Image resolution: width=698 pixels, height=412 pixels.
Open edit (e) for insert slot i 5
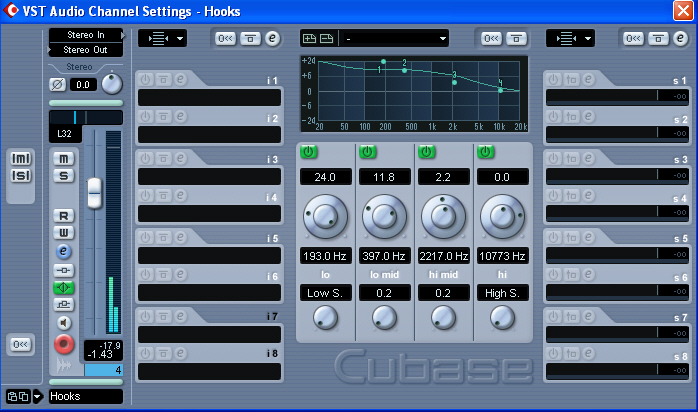tap(180, 238)
